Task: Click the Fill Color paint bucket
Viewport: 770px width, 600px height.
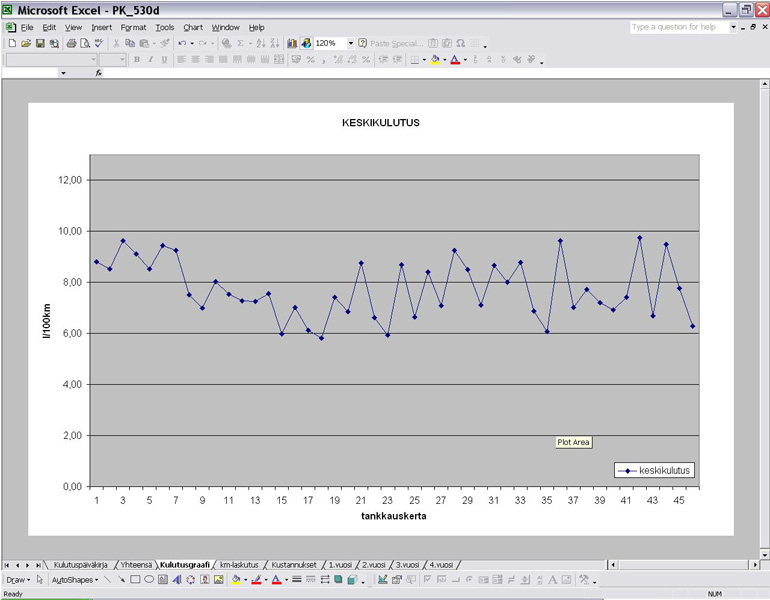Action: click(236, 579)
